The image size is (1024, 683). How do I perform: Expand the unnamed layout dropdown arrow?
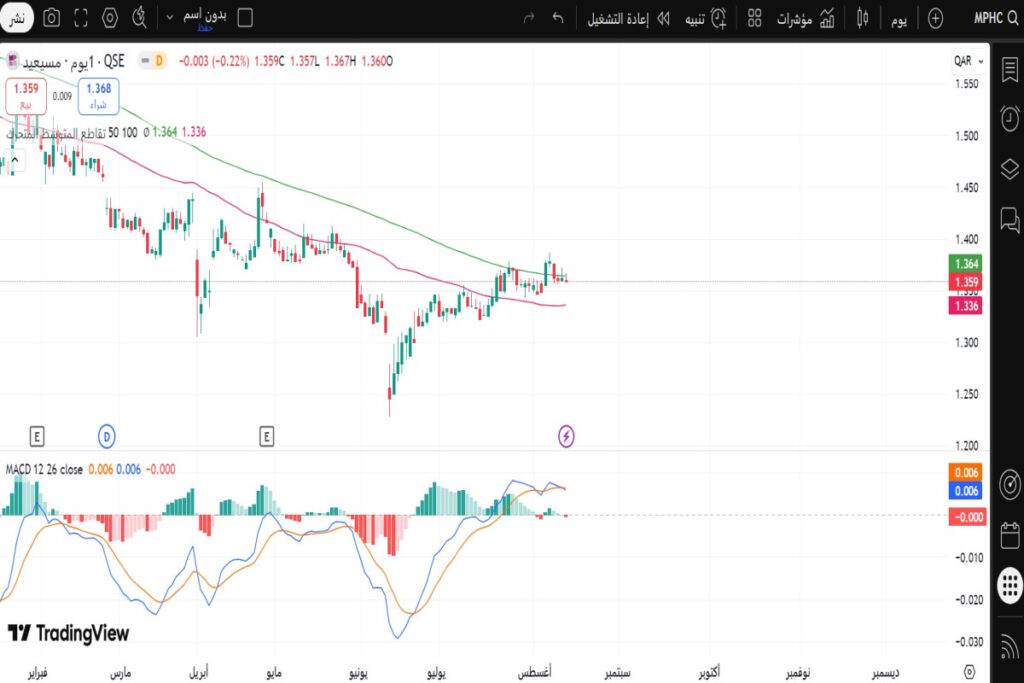pyautogui.click(x=169, y=18)
